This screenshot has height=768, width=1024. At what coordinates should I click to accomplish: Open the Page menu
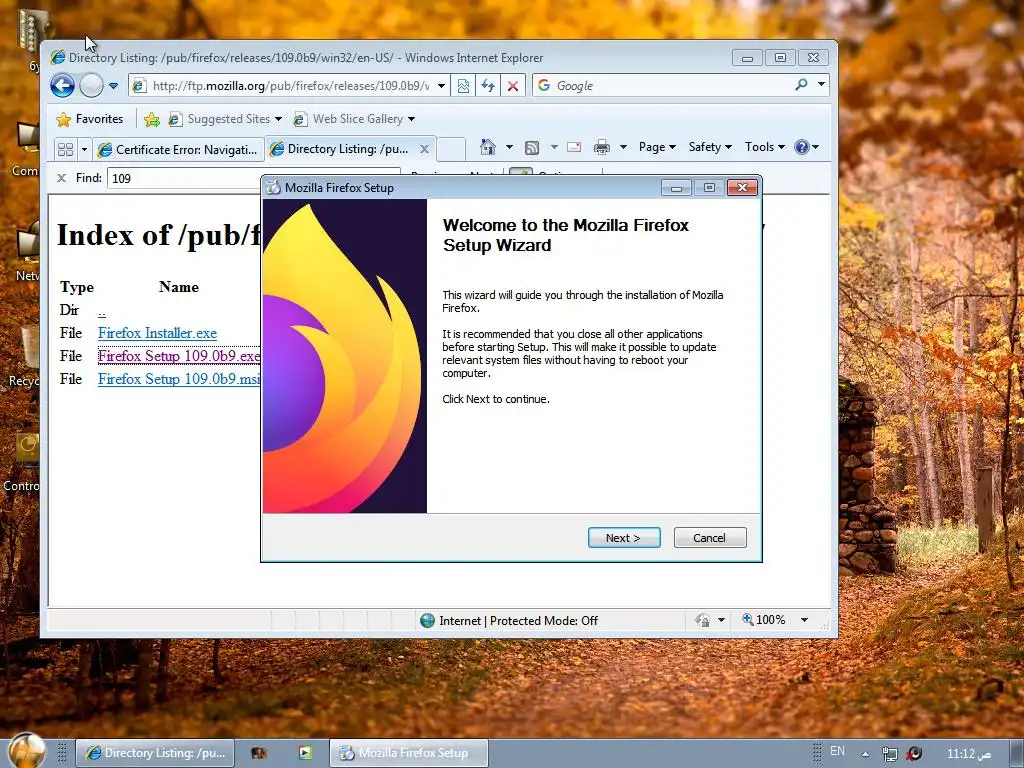tap(657, 147)
